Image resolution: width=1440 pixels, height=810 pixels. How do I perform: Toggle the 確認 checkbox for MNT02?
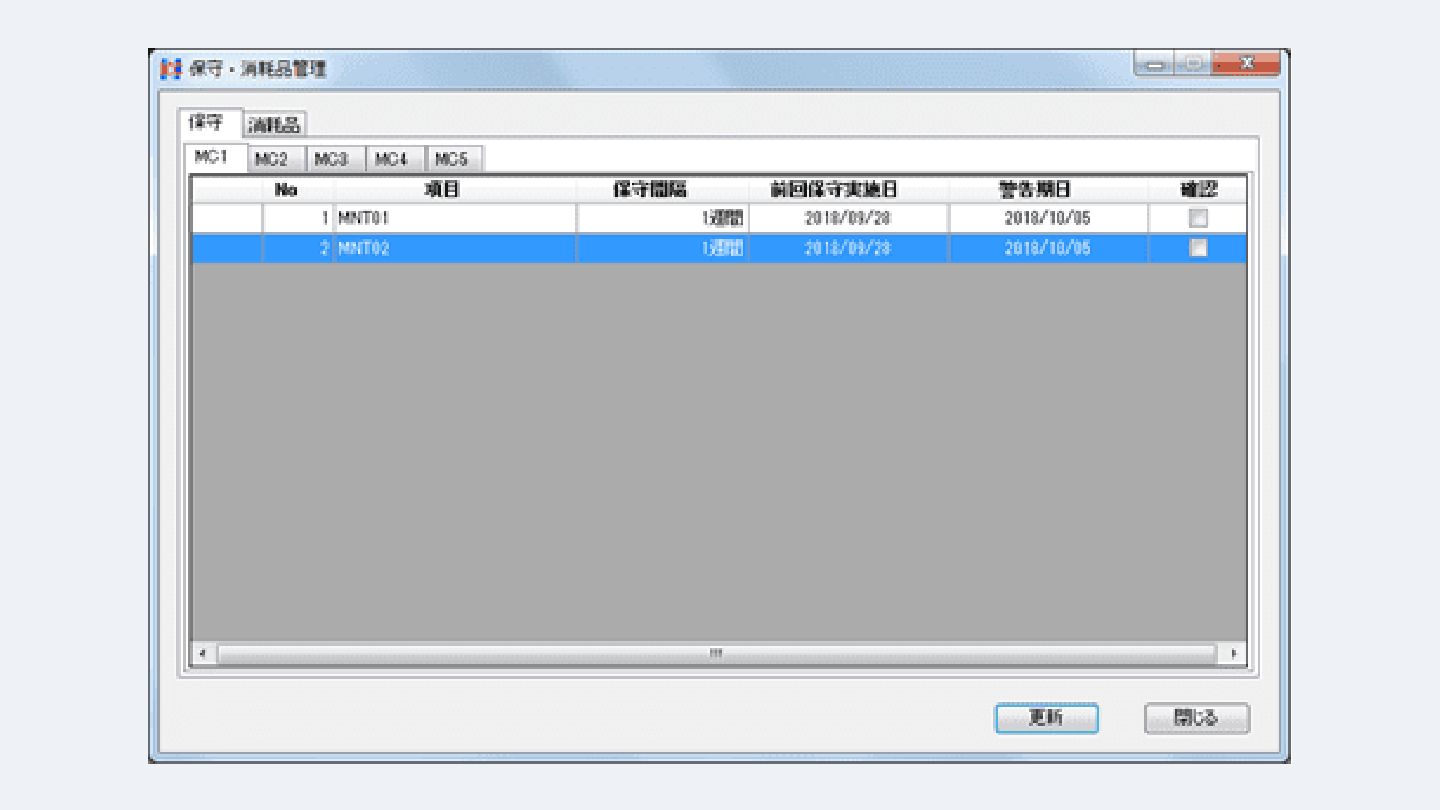coord(1197,248)
